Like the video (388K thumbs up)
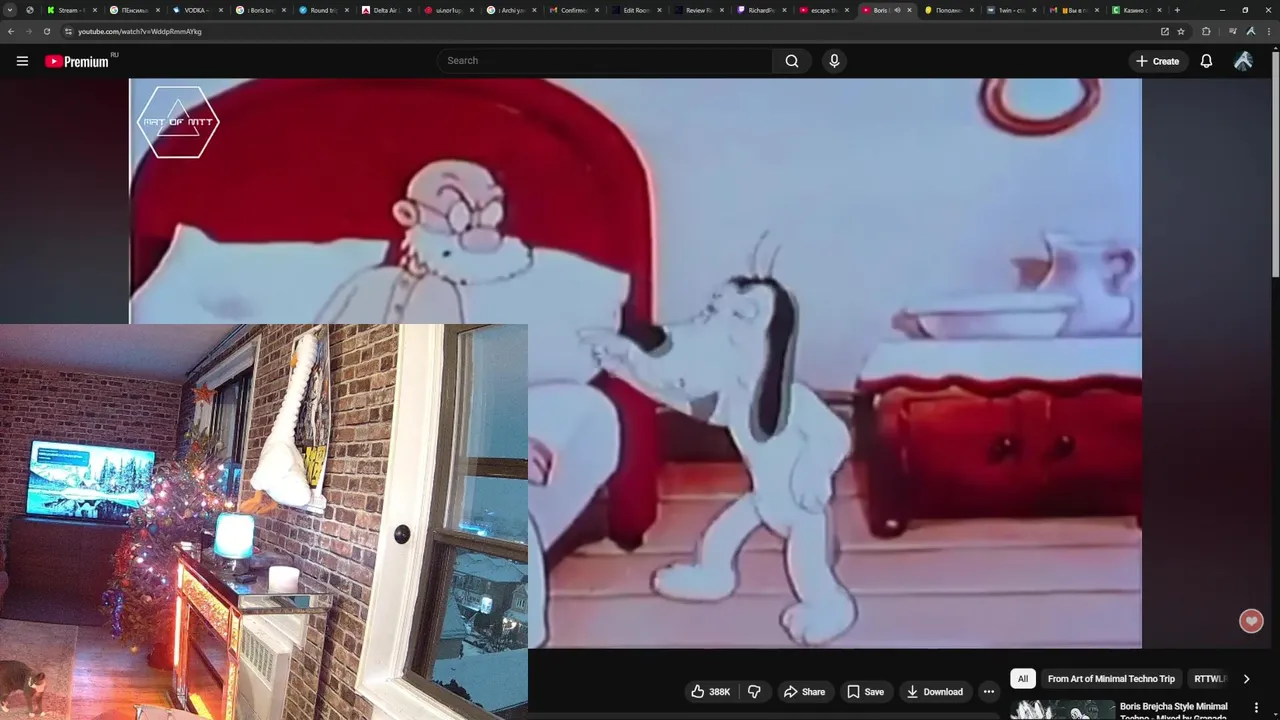Viewport: 1280px width, 720px height. (x=711, y=691)
